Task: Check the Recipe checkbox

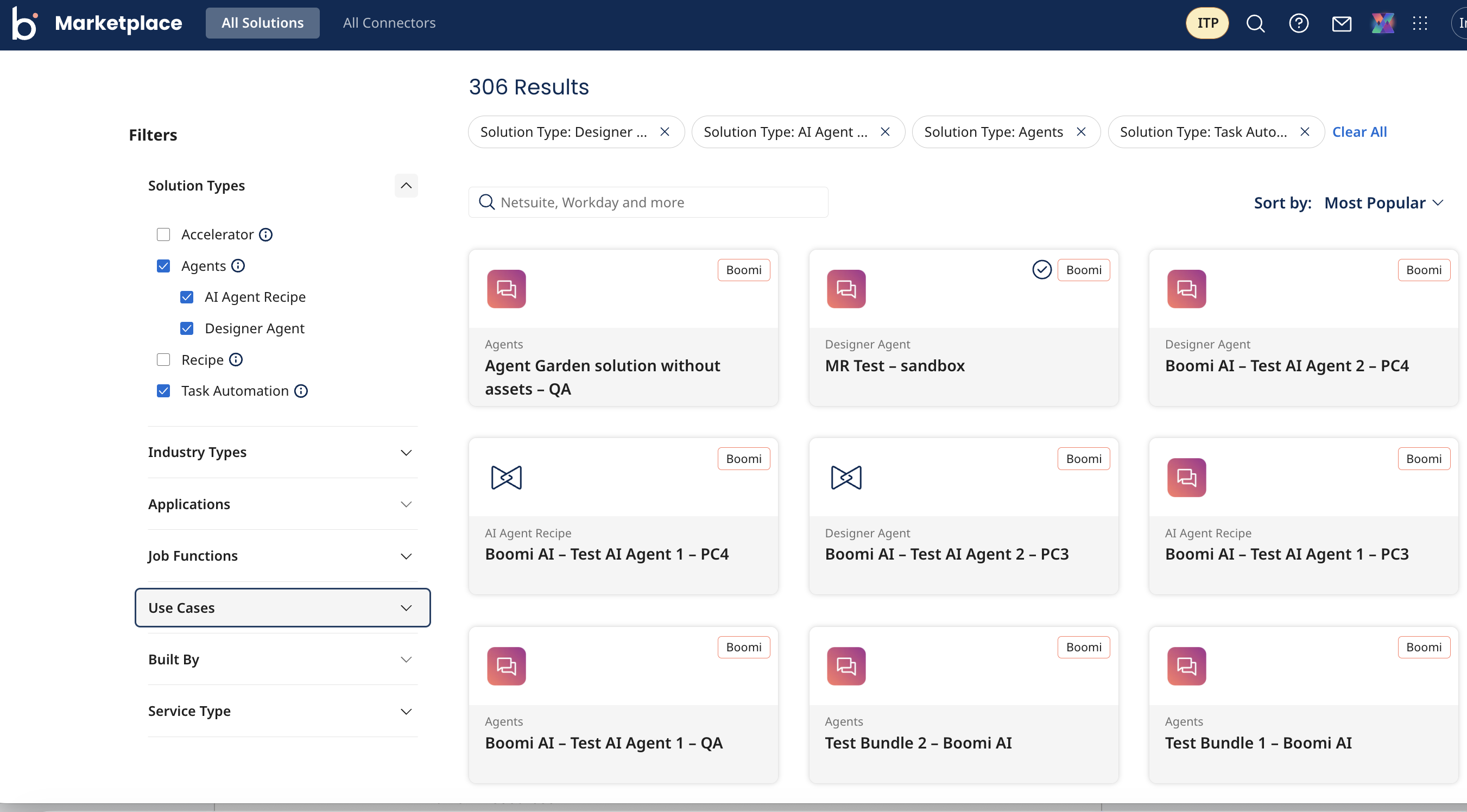Action: click(163, 360)
